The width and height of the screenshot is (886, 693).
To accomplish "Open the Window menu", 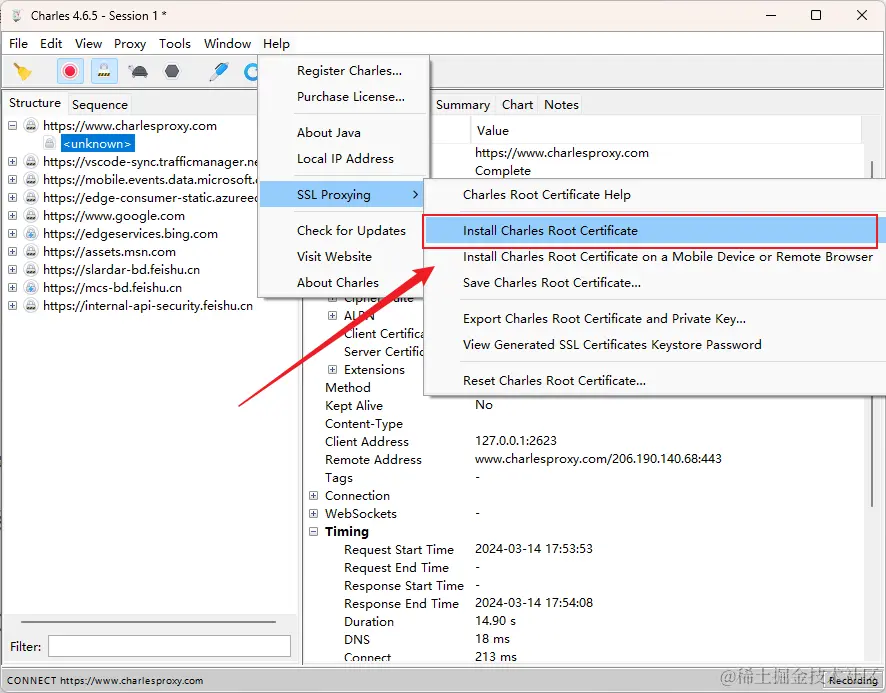I will coord(227,44).
